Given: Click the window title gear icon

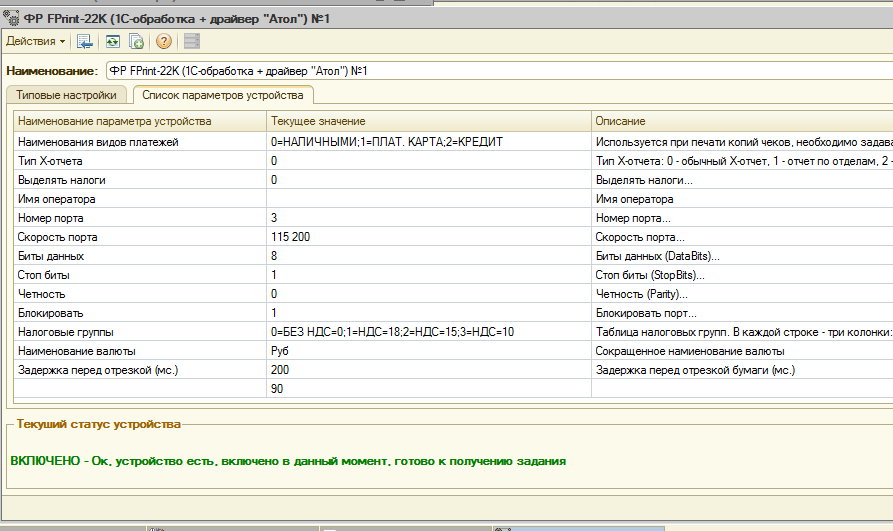Looking at the screenshot, I should 11,18.
